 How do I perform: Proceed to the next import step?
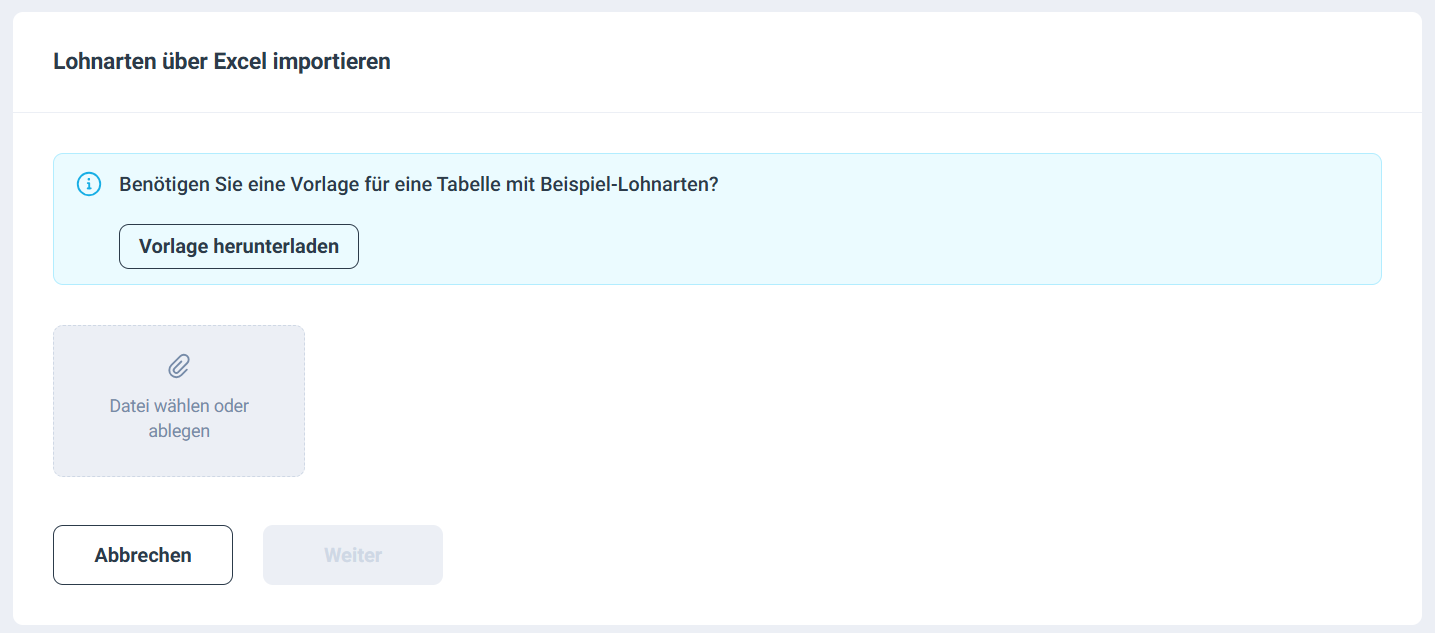[x=352, y=555]
